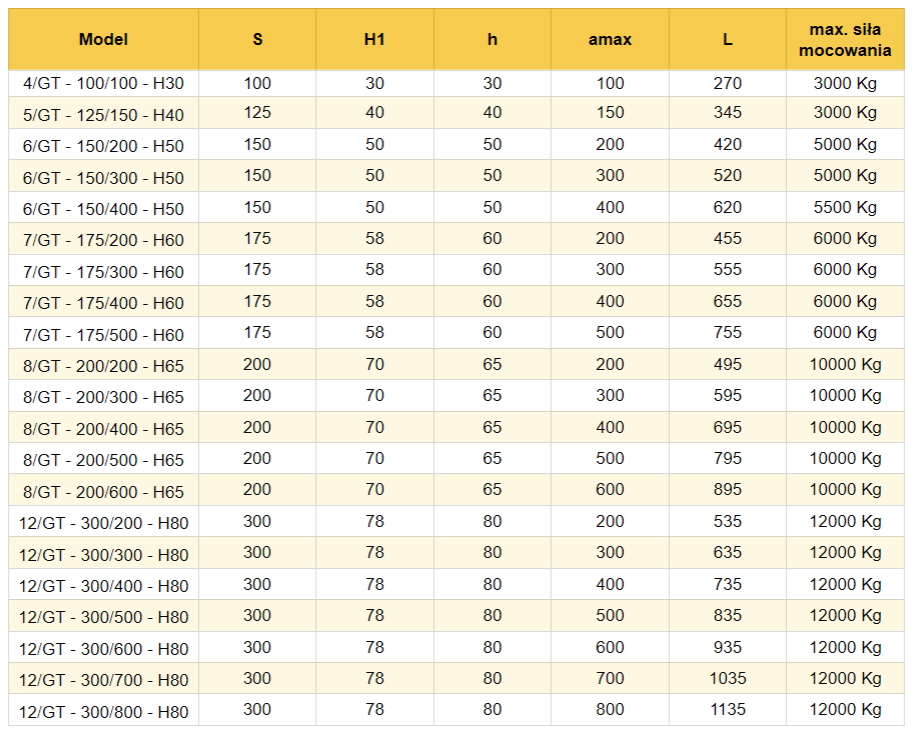The height and width of the screenshot is (741, 915).
Task: Select model 12/GT - 300/200 - H80
Action: [x=103, y=523]
